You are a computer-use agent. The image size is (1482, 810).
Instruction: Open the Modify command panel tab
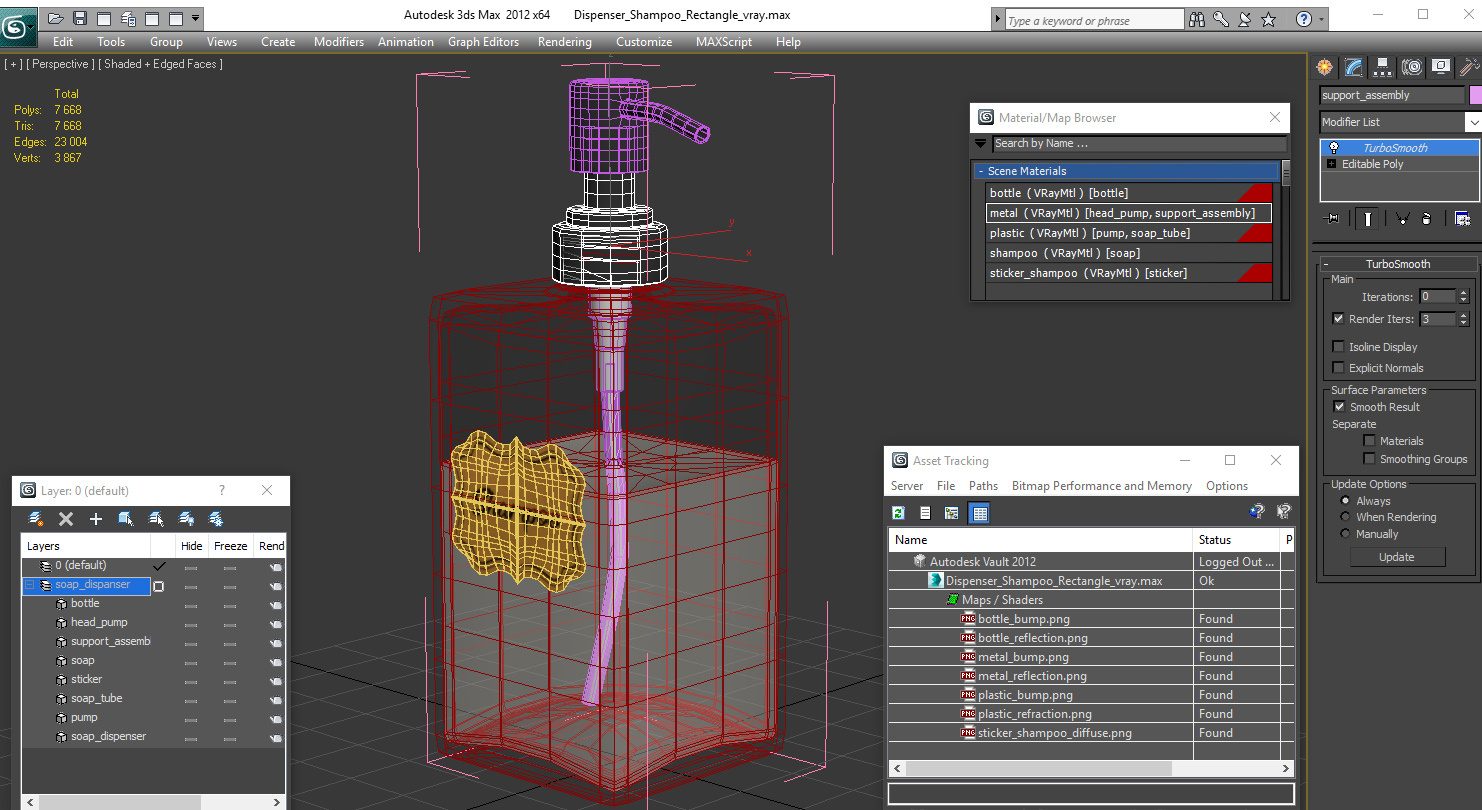[x=1353, y=67]
